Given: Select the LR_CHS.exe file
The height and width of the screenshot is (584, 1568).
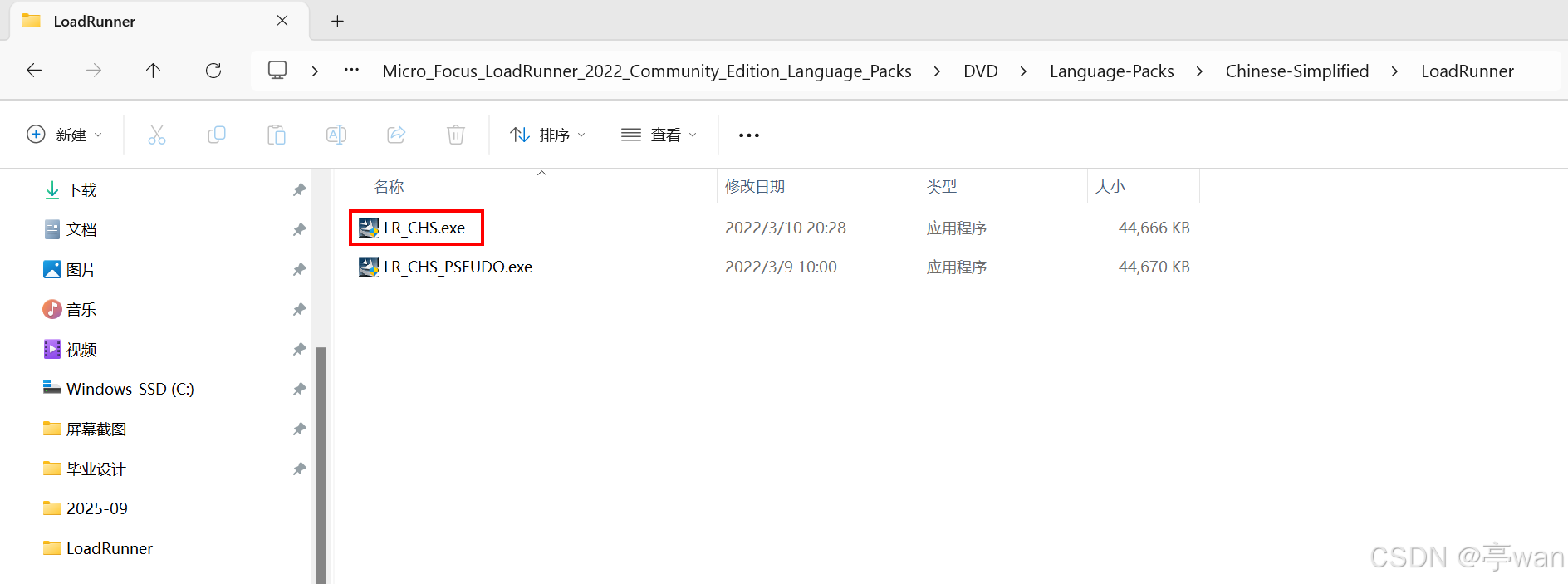Looking at the screenshot, I should coord(424,228).
